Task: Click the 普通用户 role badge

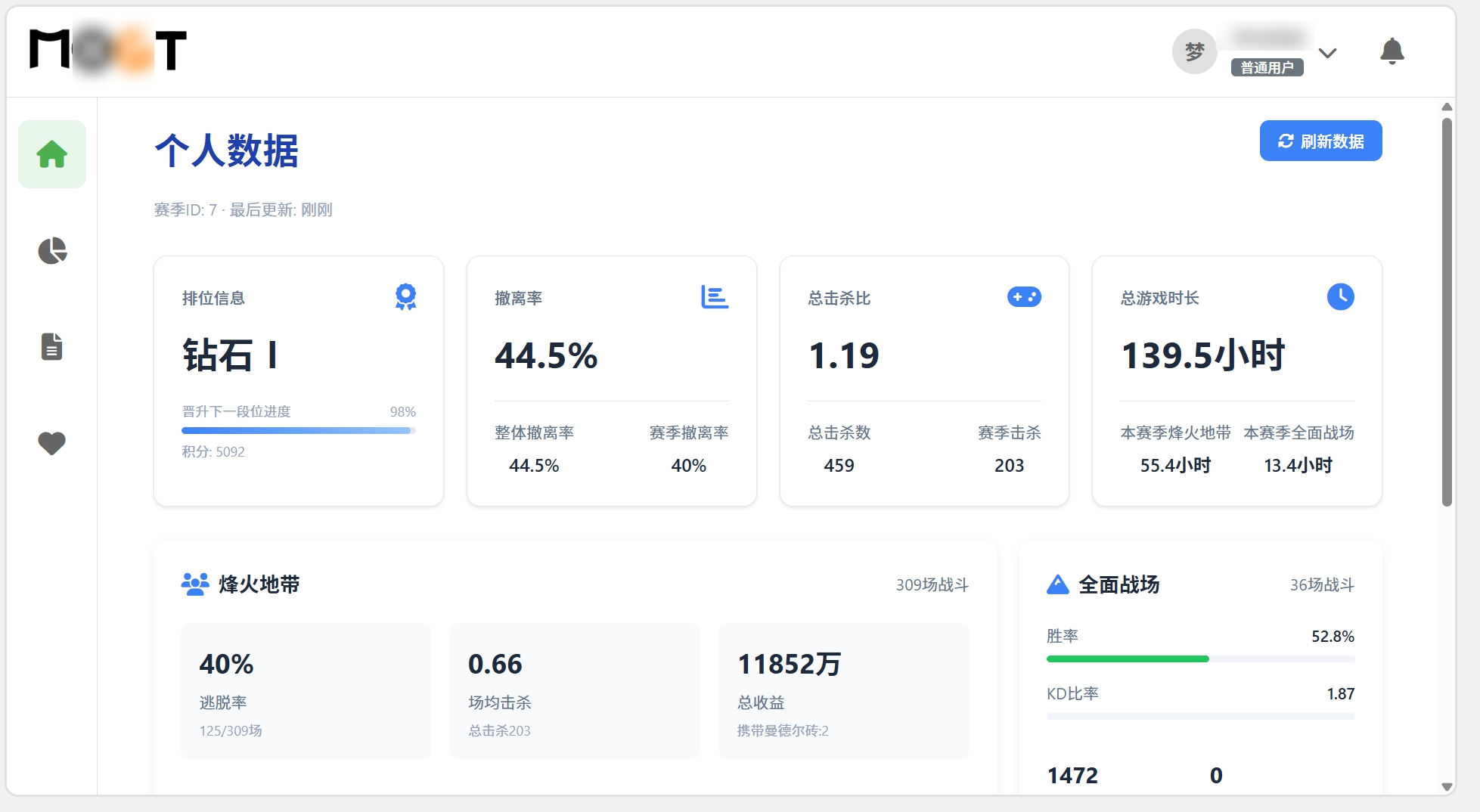Action: [x=1267, y=67]
